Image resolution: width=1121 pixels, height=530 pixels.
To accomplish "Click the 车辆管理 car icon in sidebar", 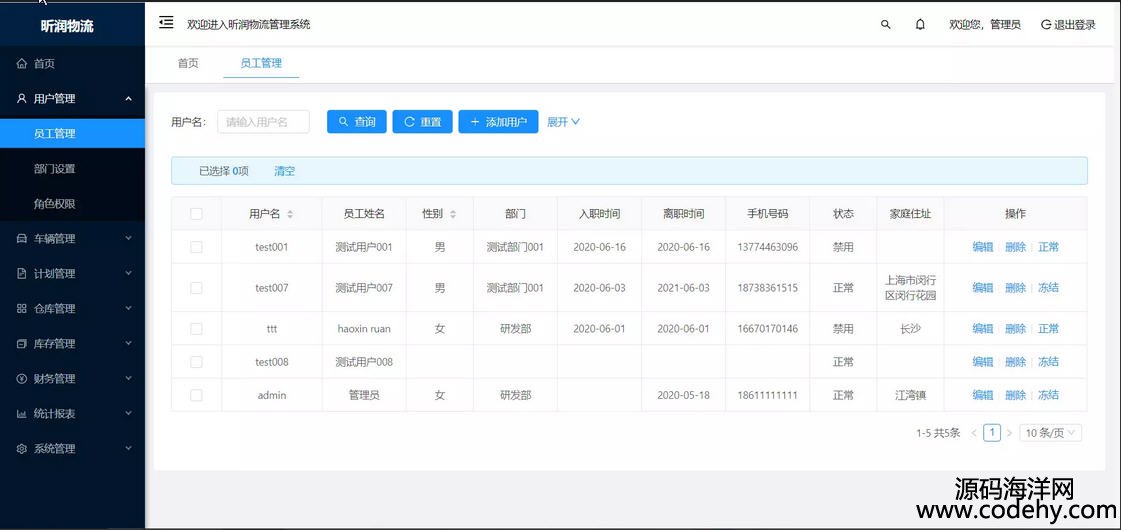I will pos(22,238).
